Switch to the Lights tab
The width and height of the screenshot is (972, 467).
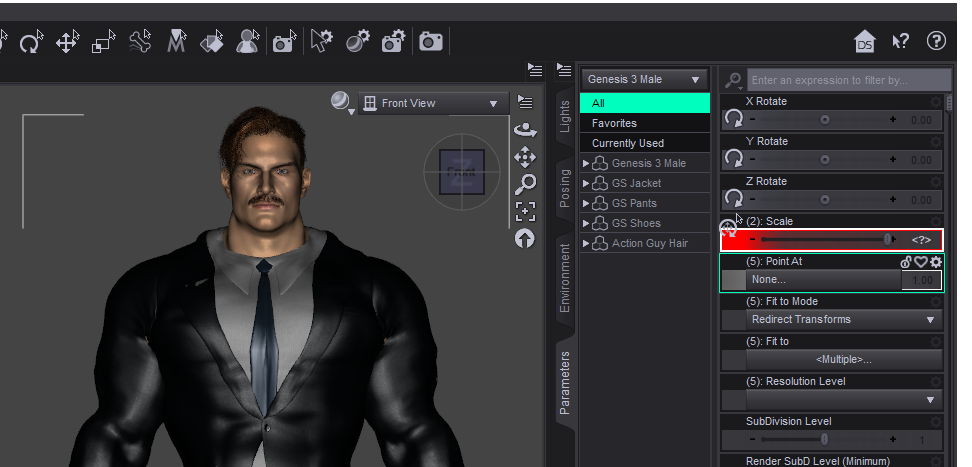(565, 117)
